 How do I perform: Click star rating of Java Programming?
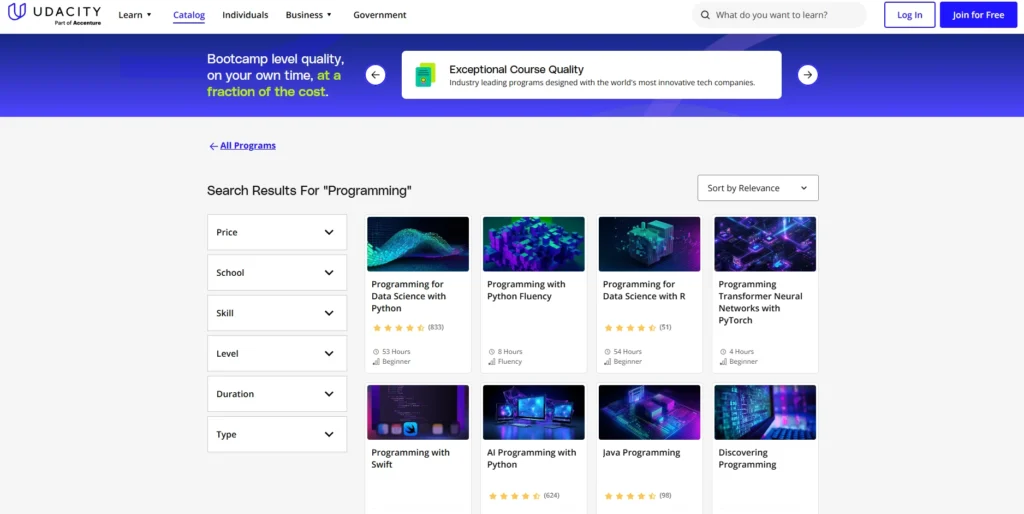(x=630, y=496)
